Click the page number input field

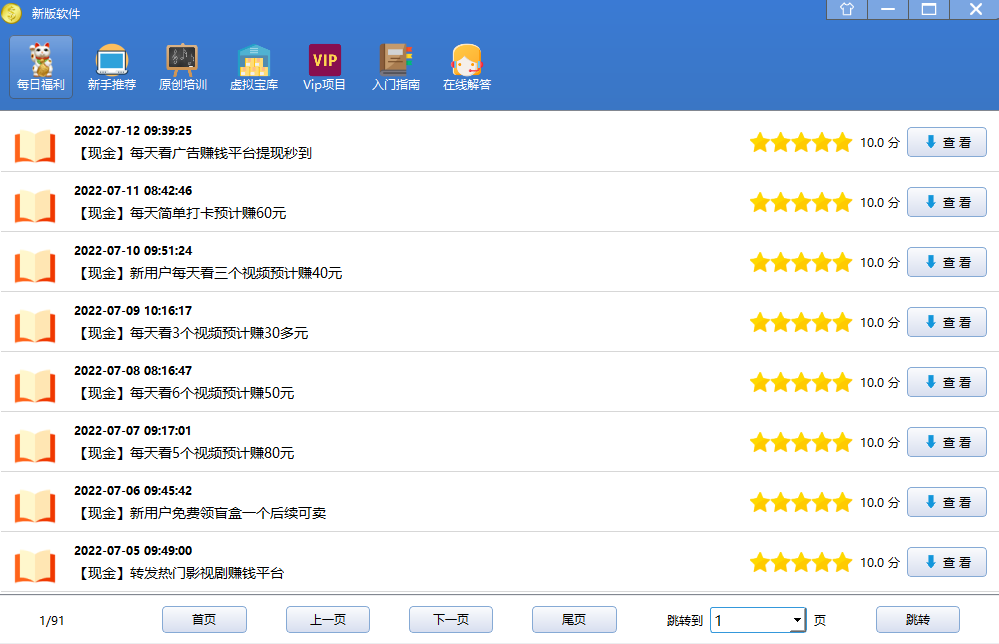[750, 621]
